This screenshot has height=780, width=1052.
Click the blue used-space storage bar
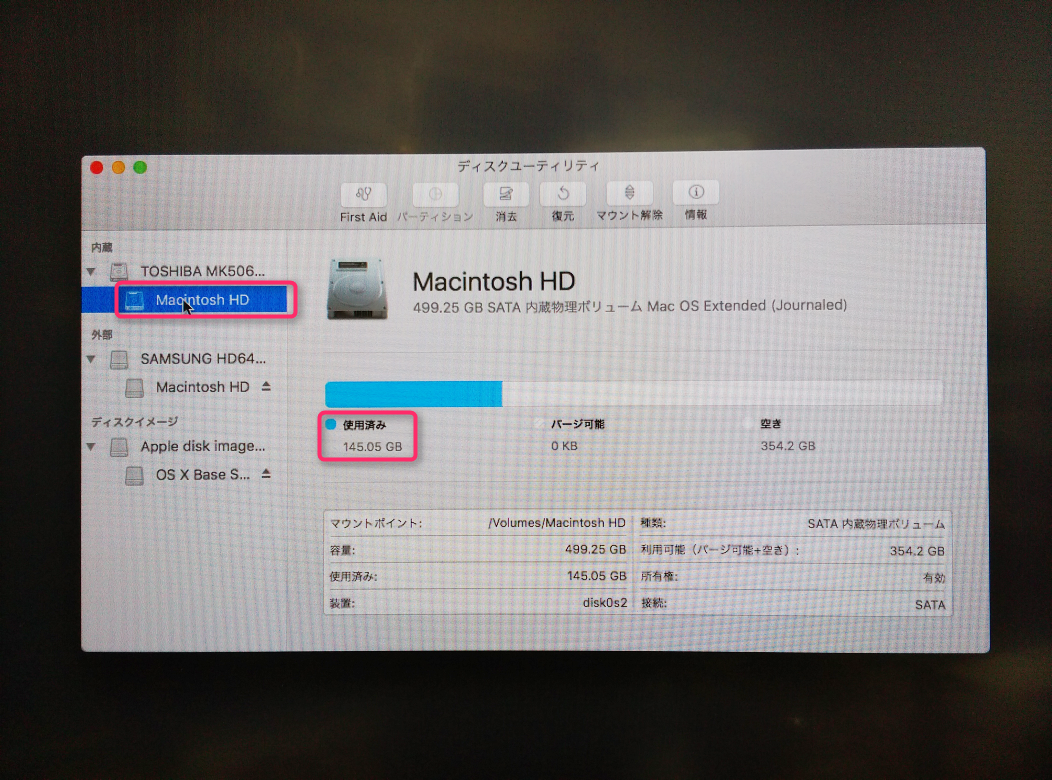[x=413, y=394]
